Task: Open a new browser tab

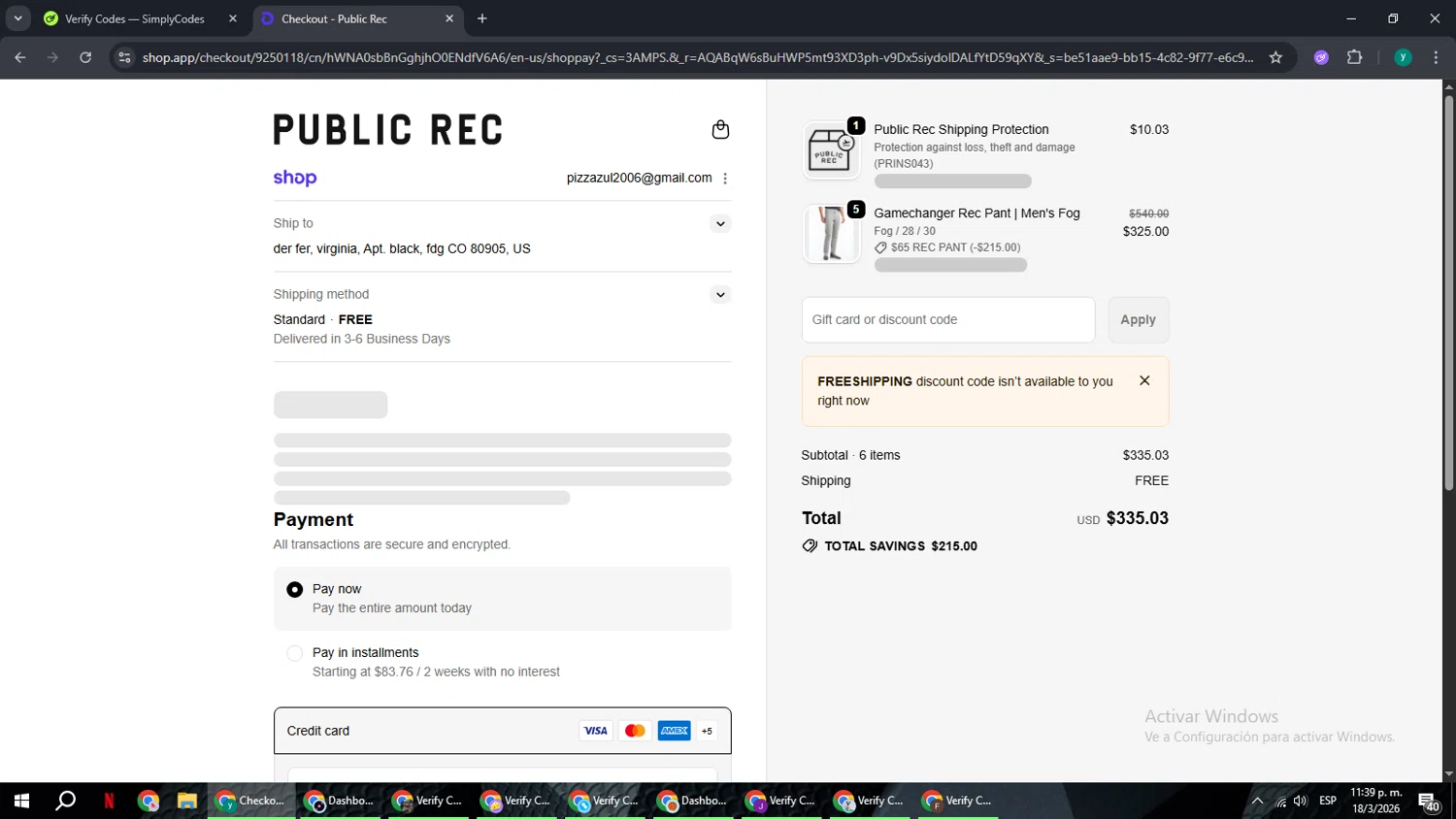Action: [x=482, y=19]
